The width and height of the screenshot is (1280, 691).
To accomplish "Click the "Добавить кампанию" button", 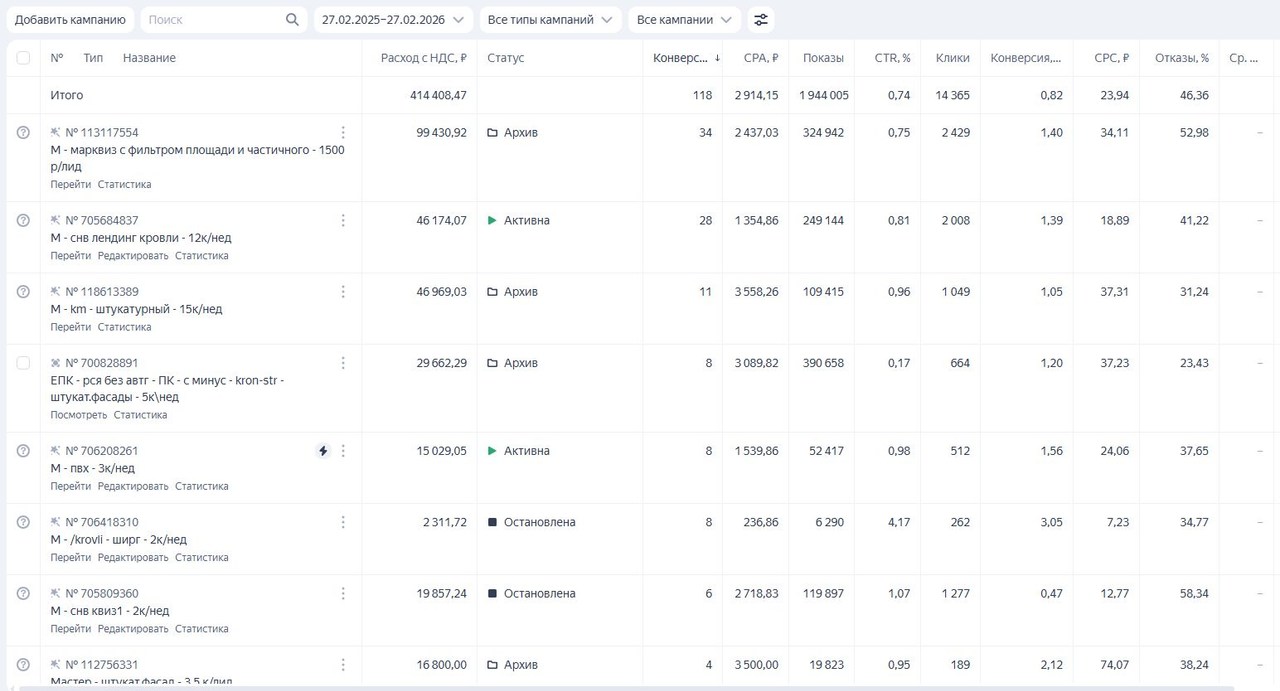I will 70,20.
